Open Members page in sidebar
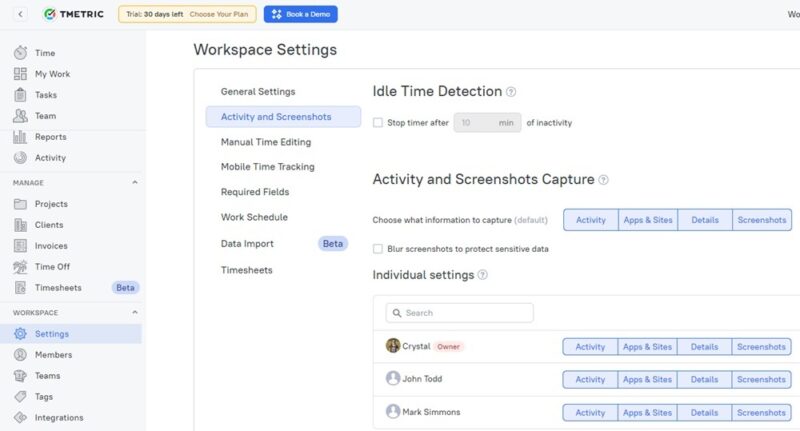 point(53,354)
